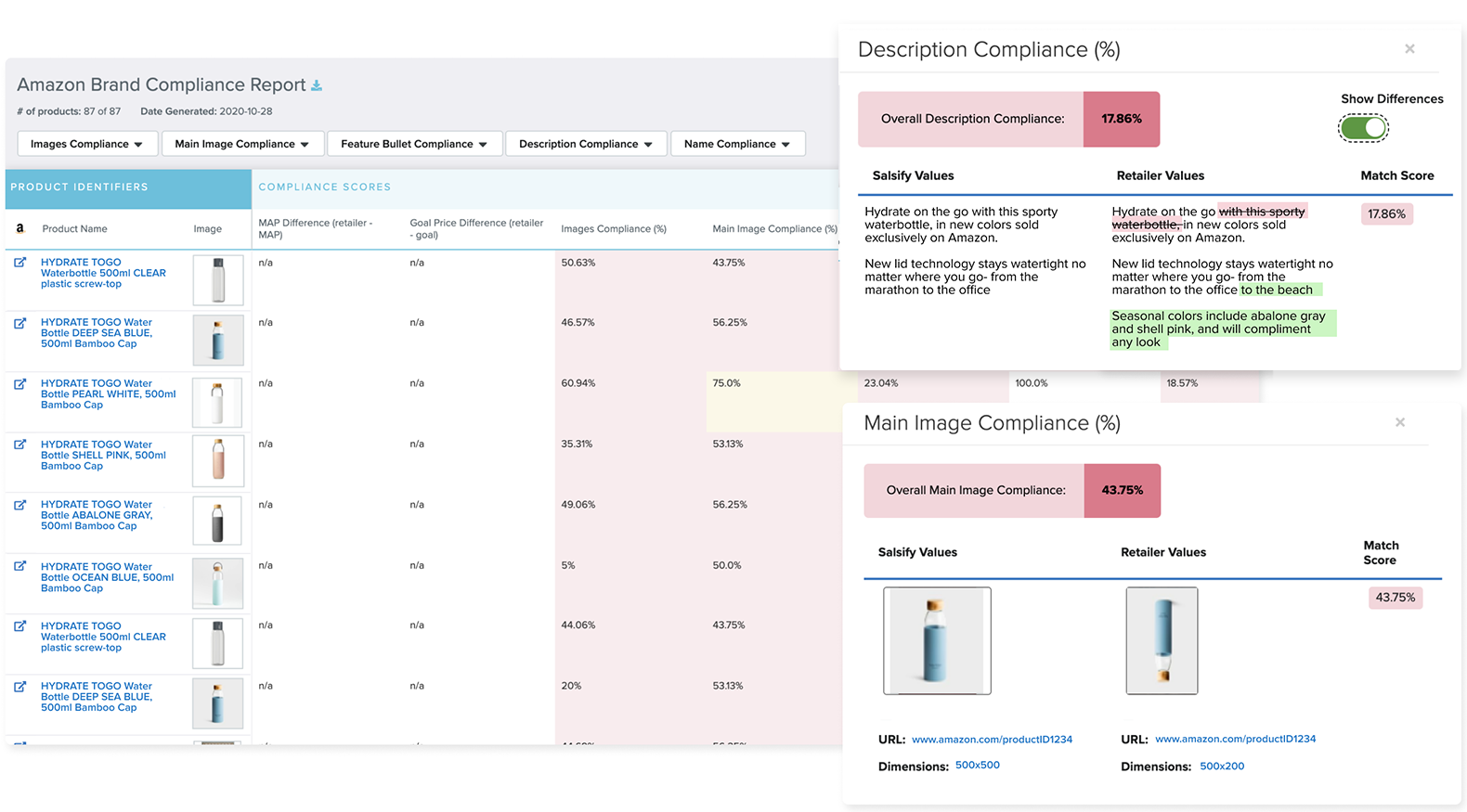The image size is (1467, 812).
Task: Toggle the Show Differences switch
Action: pos(1363,128)
